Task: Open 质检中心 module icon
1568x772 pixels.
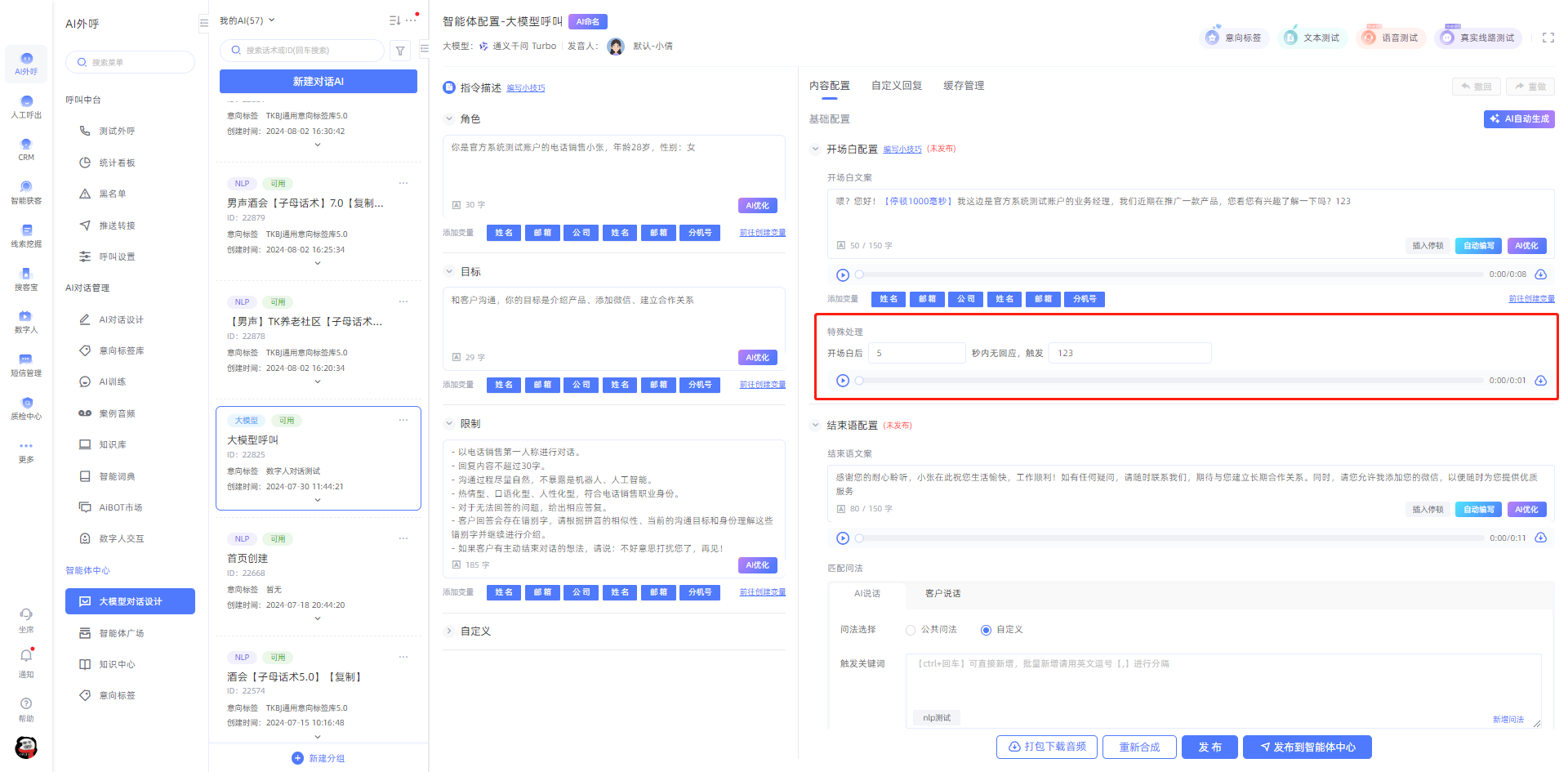Action: click(26, 408)
